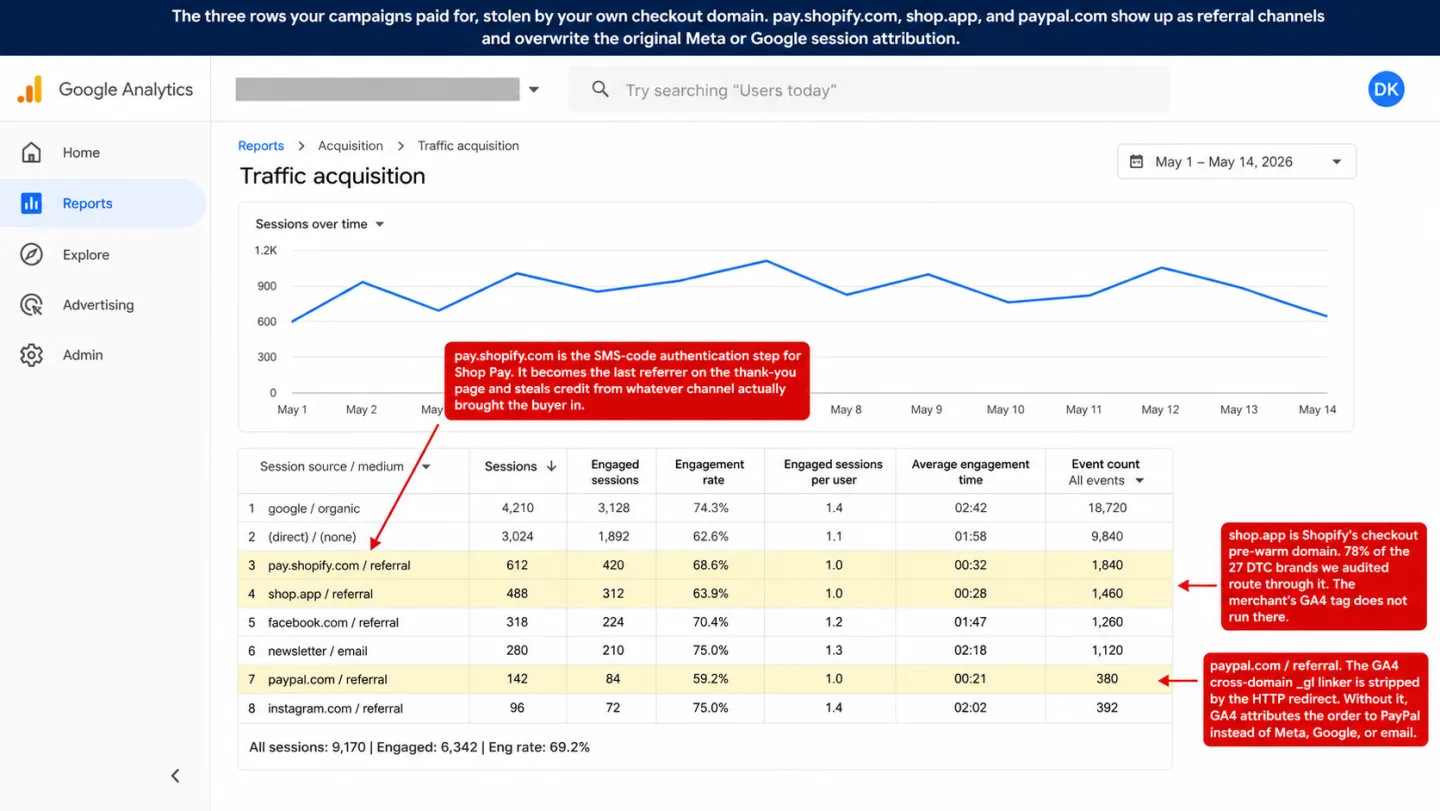
Task: Click the Reports breadcrumb link
Action: click(x=261, y=145)
